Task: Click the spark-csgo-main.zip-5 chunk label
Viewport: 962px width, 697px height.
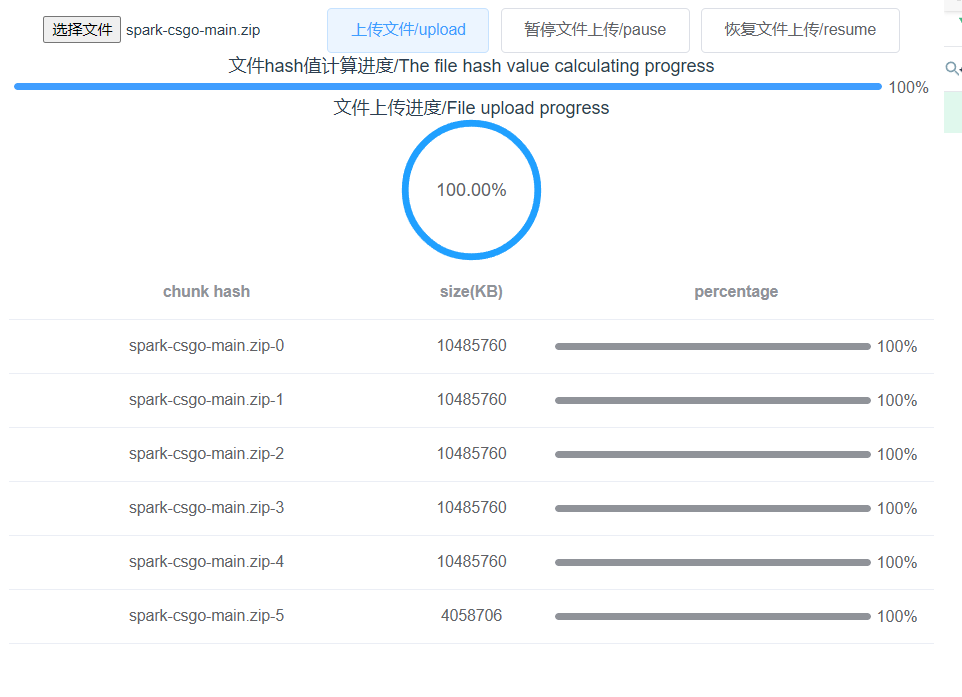Action: pyautogui.click(x=206, y=615)
